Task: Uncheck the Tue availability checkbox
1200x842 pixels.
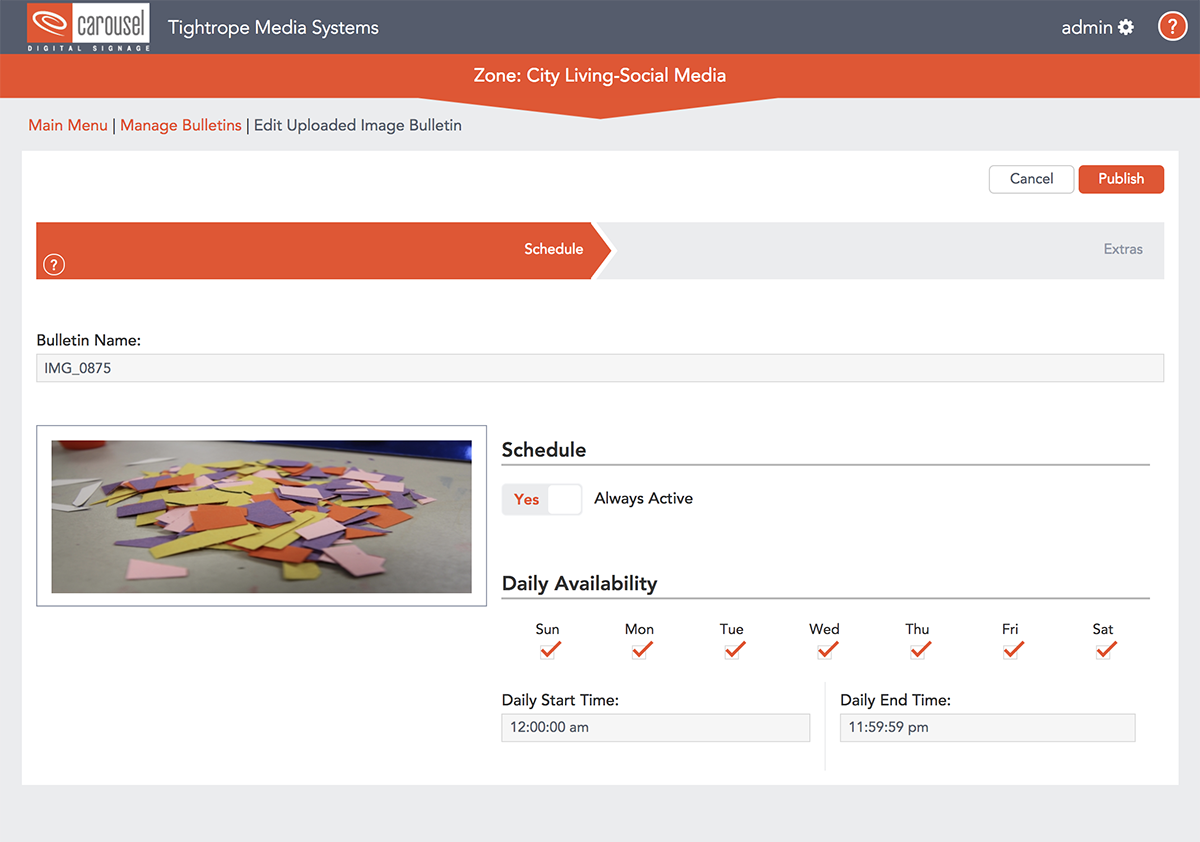Action: [732, 650]
